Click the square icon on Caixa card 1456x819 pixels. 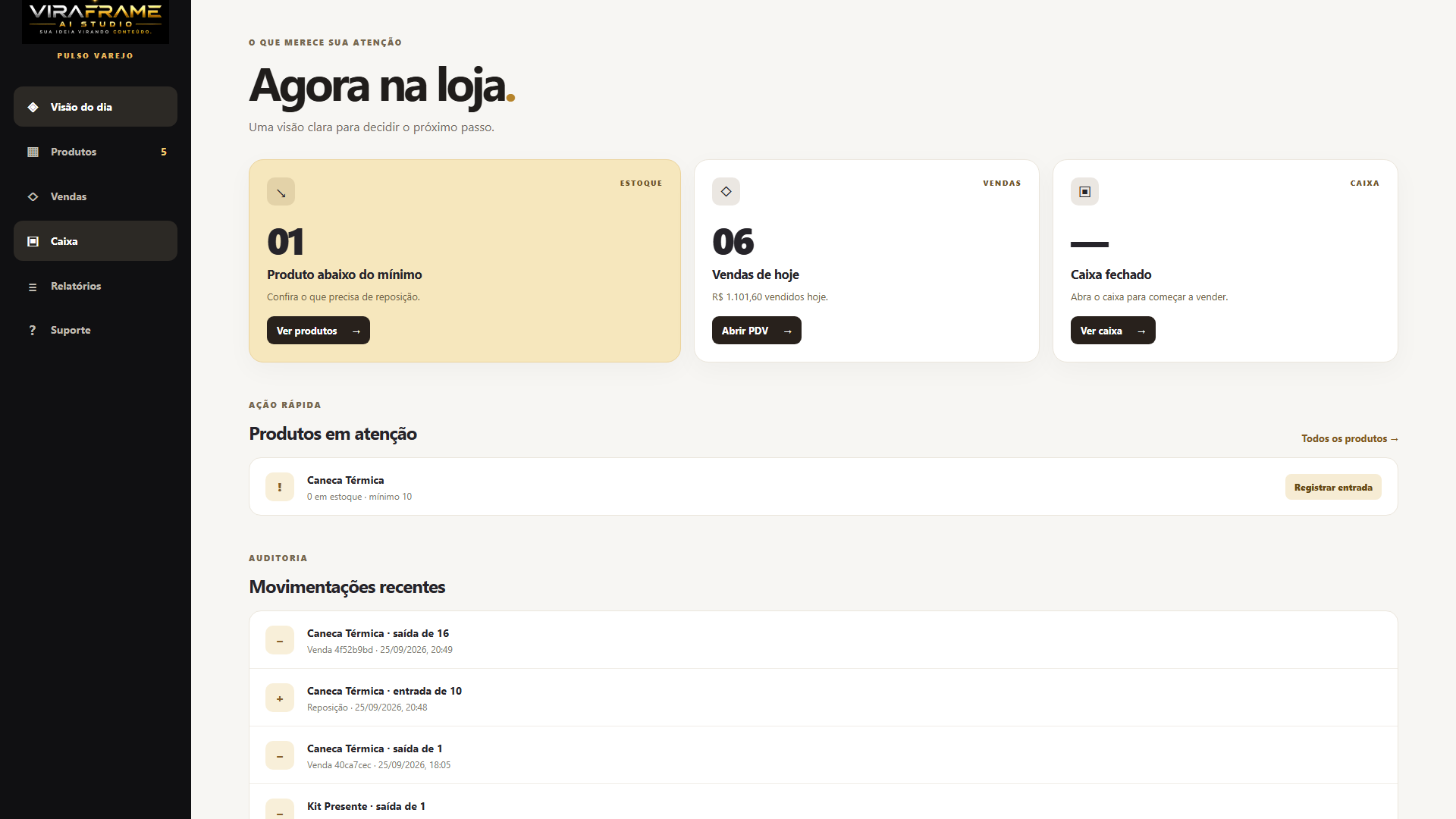(x=1084, y=192)
